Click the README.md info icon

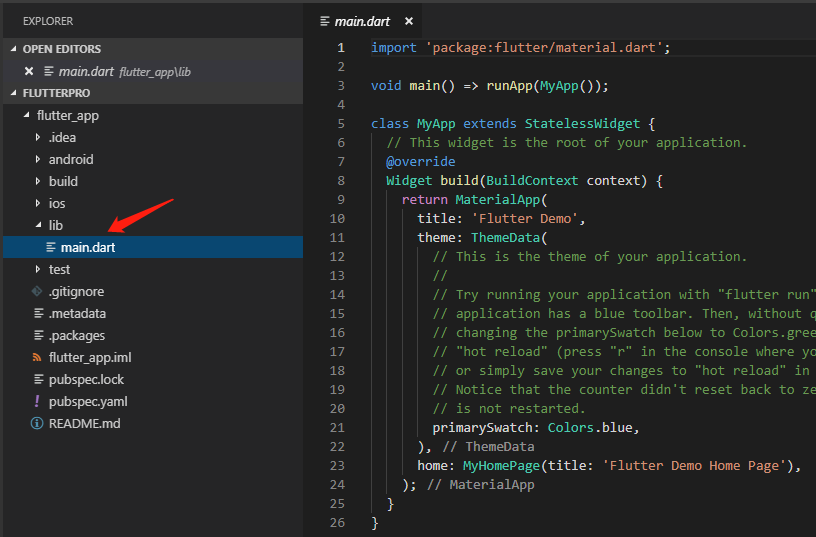[37, 424]
